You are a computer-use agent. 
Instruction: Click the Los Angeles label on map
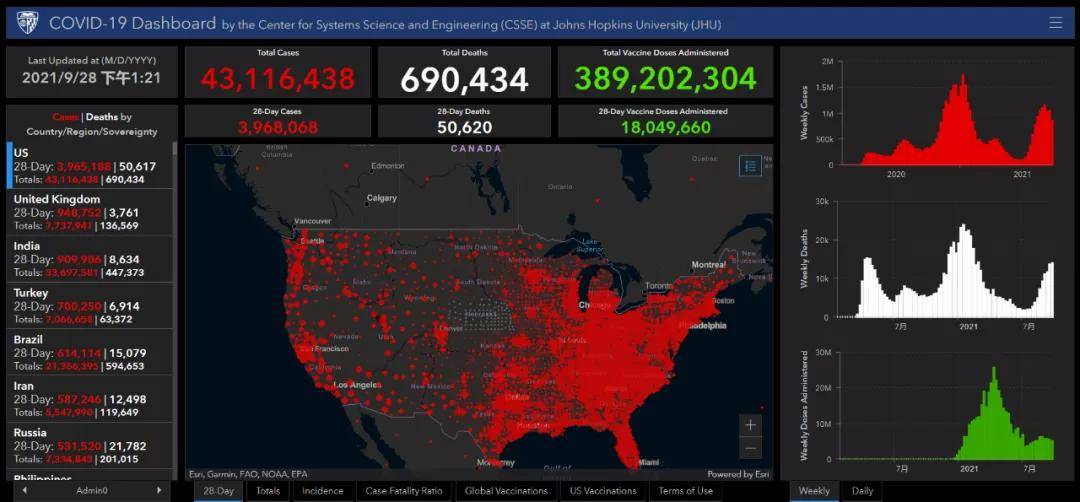click(357, 385)
